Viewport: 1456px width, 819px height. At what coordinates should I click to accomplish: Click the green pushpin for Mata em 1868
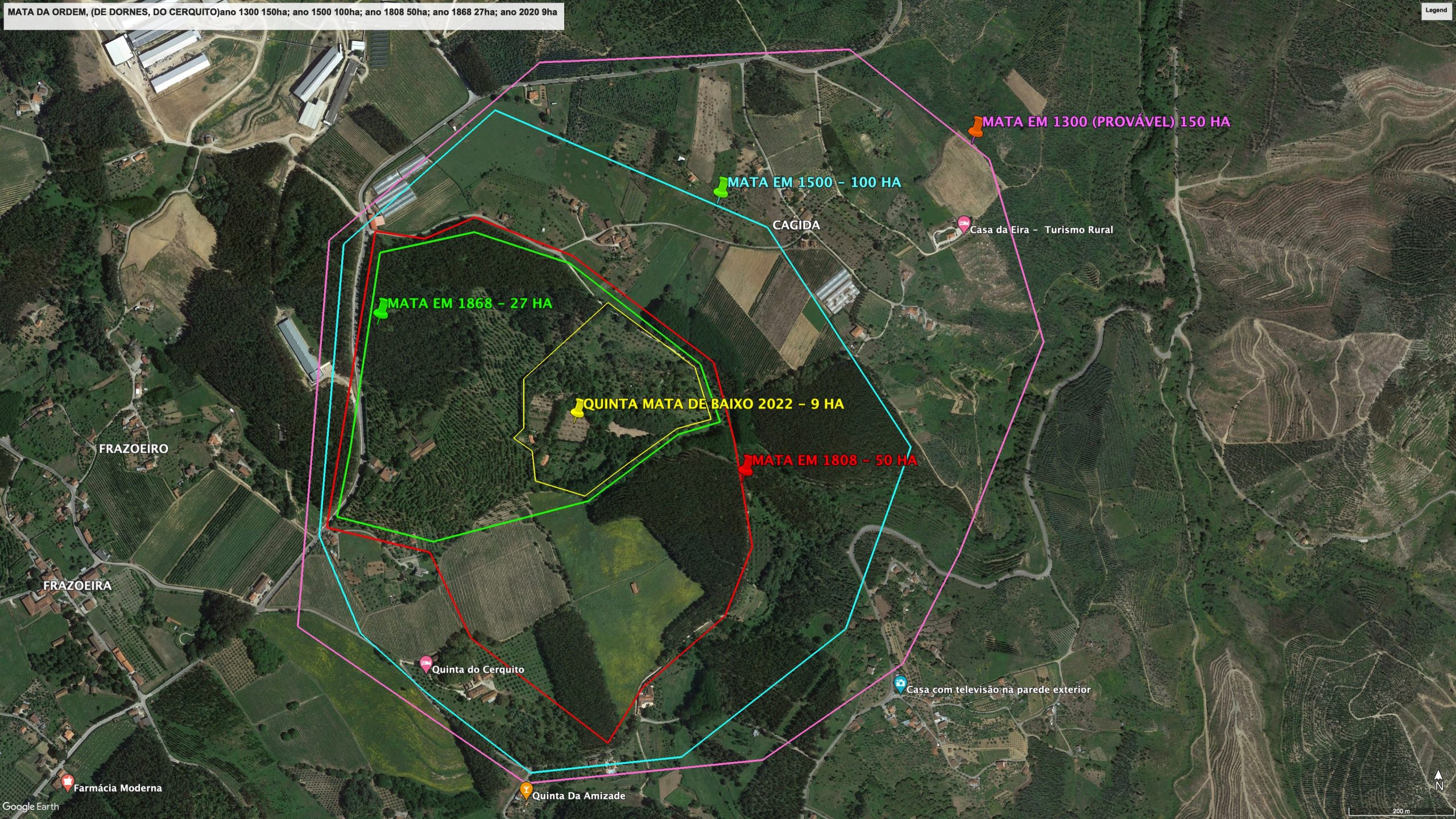(x=382, y=309)
